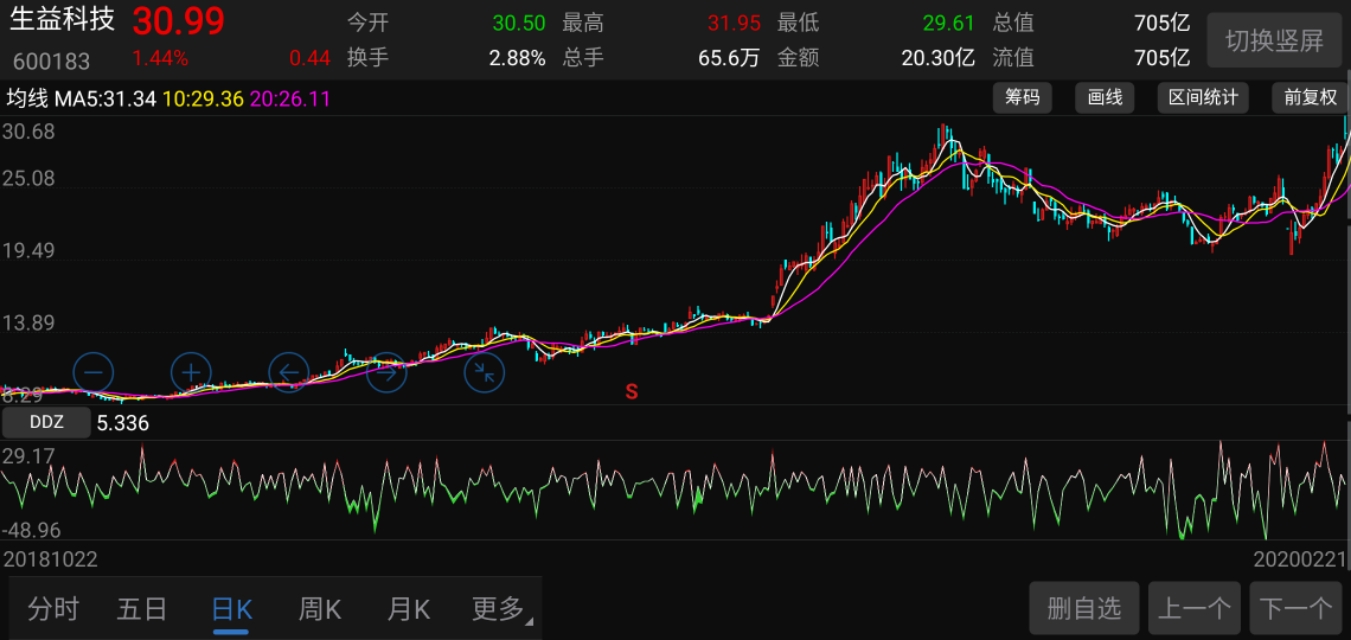Image resolution: width=1351 pixels, height=640 pixels.
Task: Tap the red S sell marker
Action: pos(631,391)
